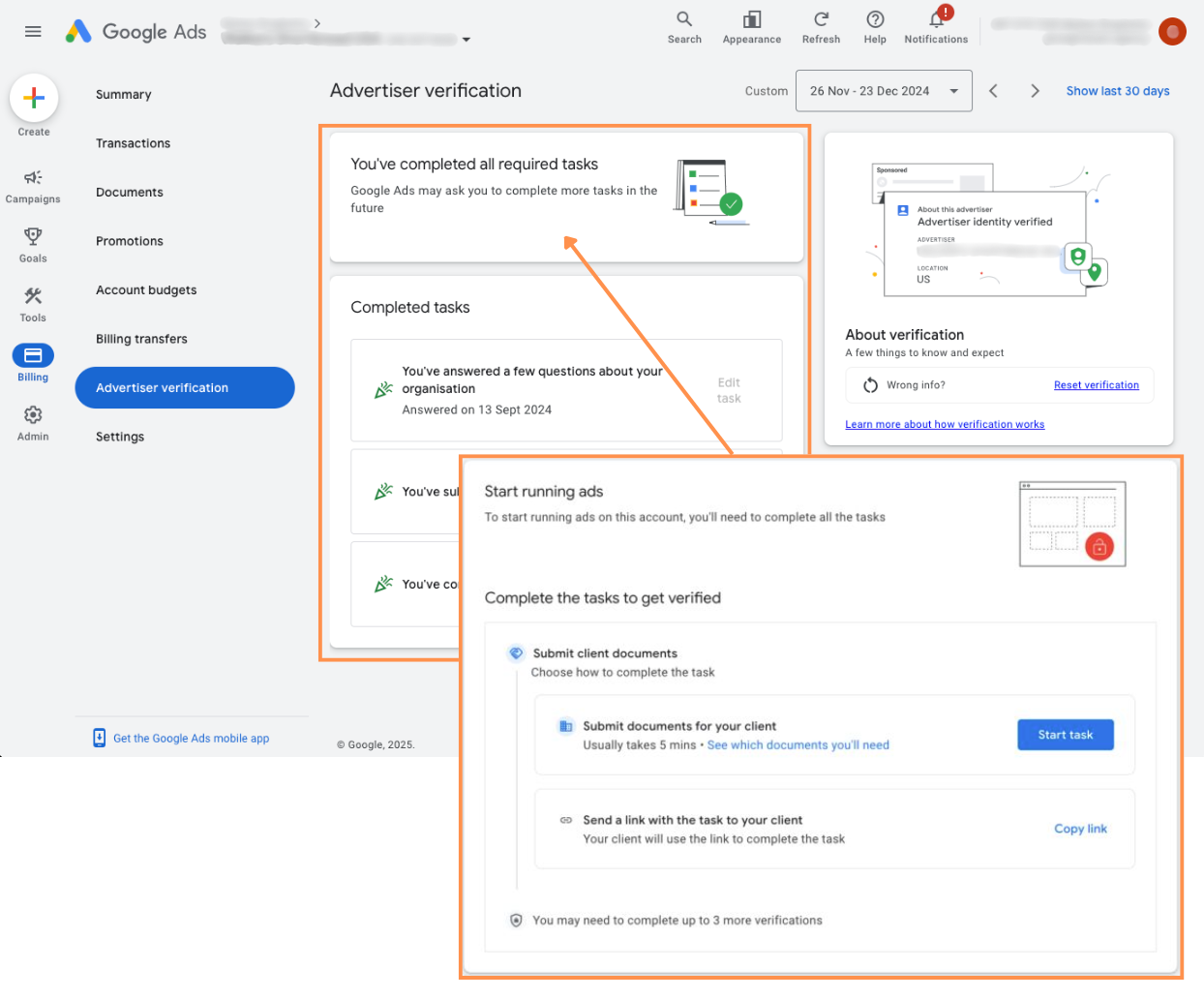This screenshot has height=999, width=1204.
Task: Click the celebration icon on organisation questions task
Action: pos(383,390)
